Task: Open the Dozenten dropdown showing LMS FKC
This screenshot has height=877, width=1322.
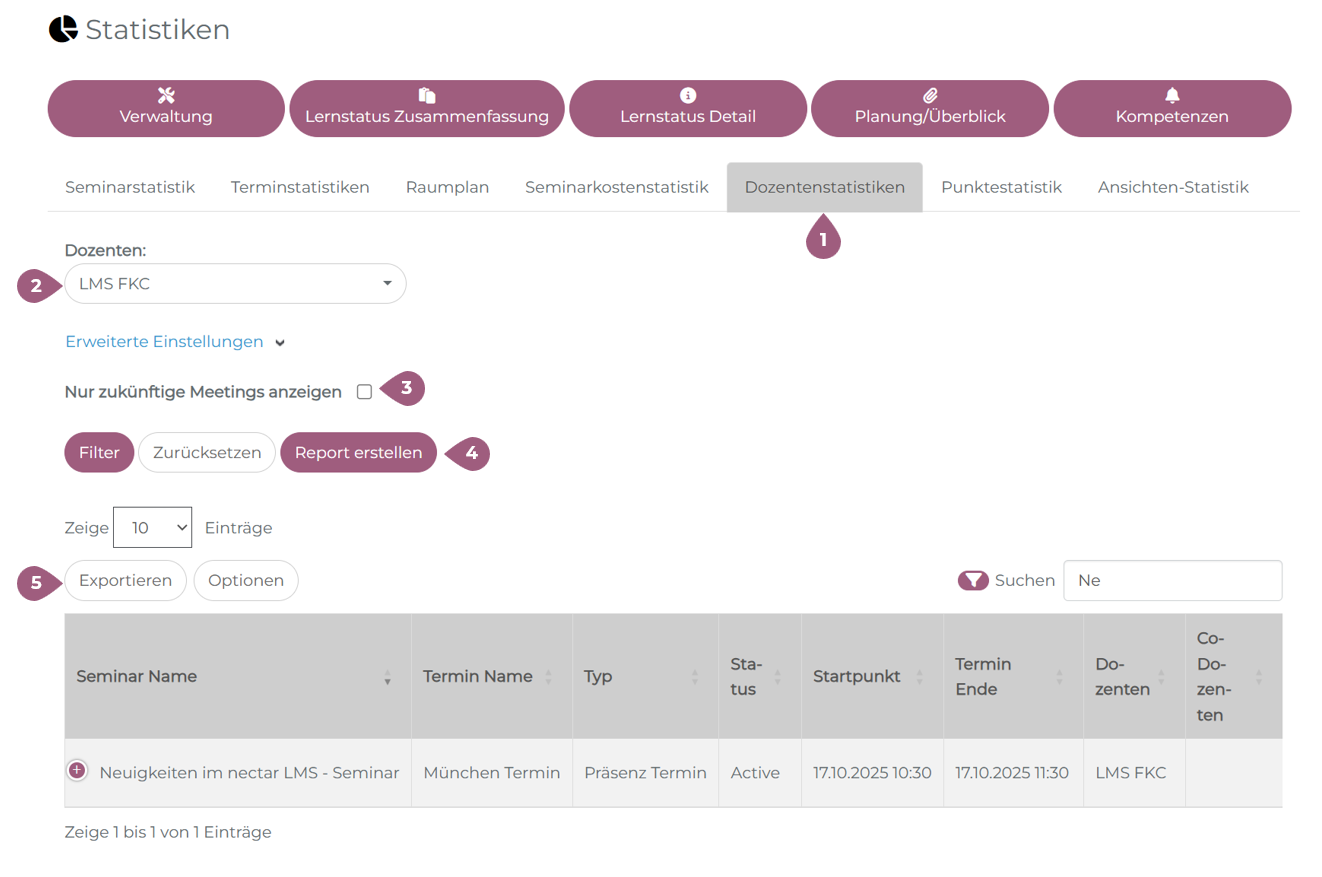Action: coord(235,284)
